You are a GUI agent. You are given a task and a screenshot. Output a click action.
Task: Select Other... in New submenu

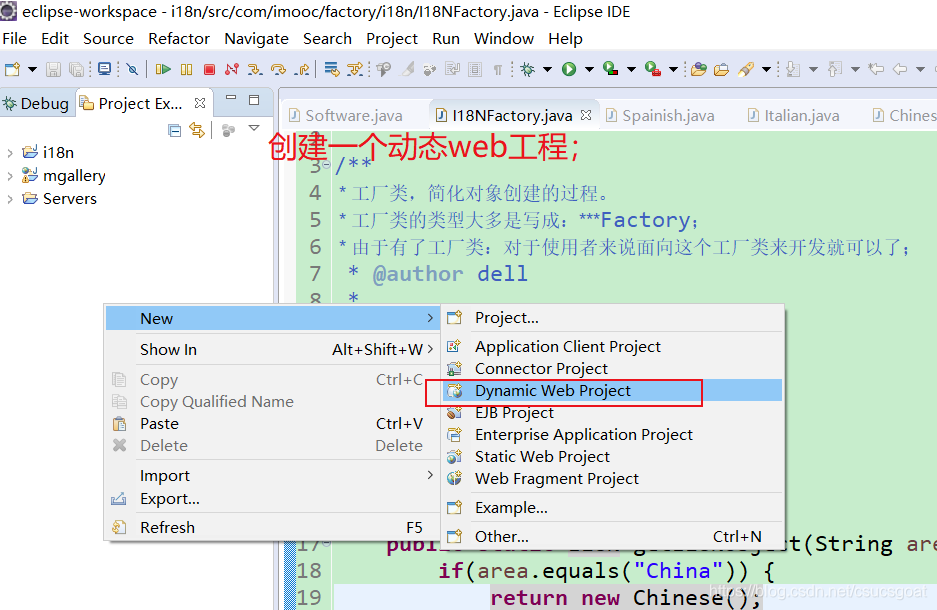click(613, 537)
